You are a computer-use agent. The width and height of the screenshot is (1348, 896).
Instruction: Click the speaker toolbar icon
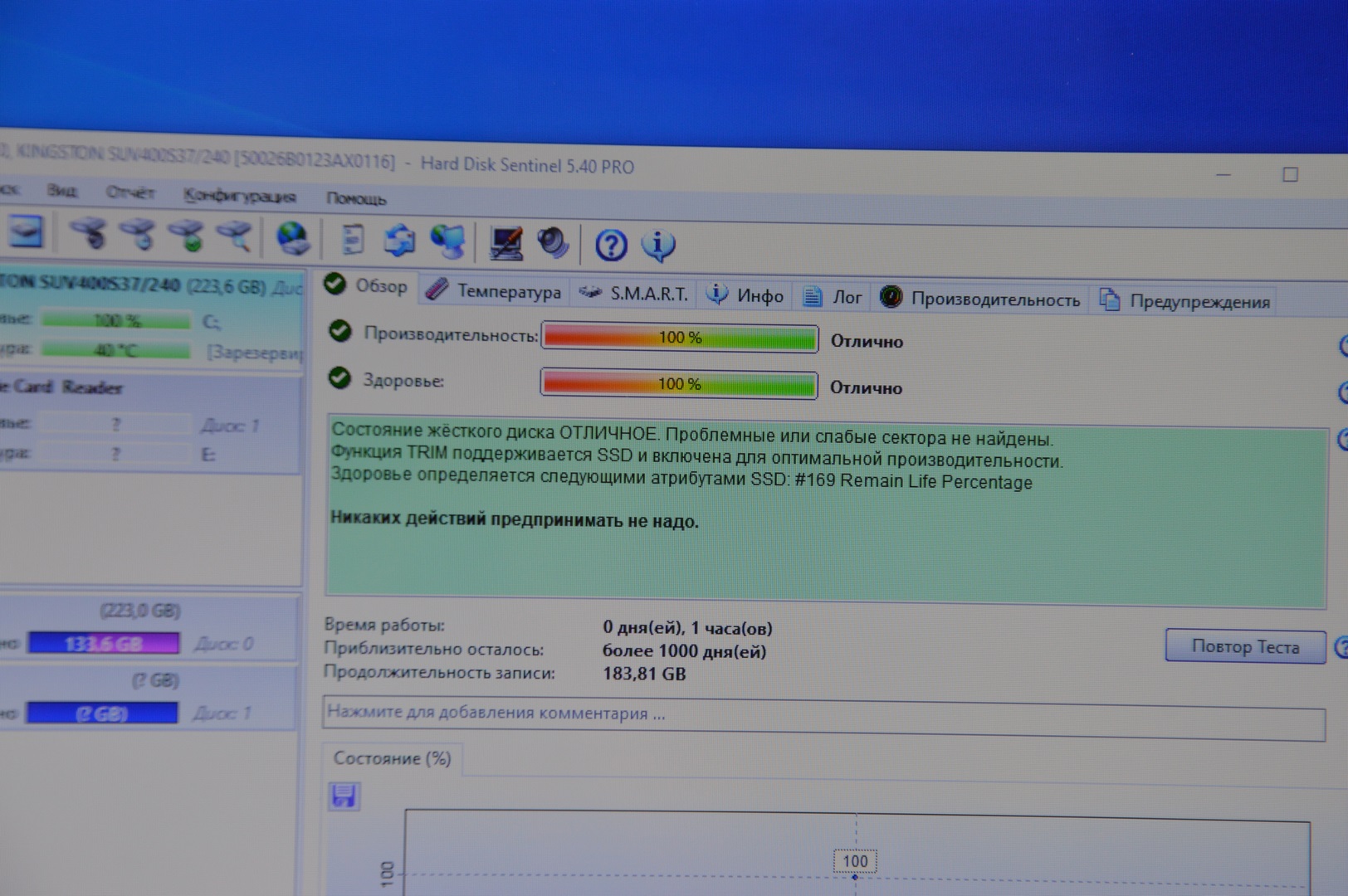[552, 243]
